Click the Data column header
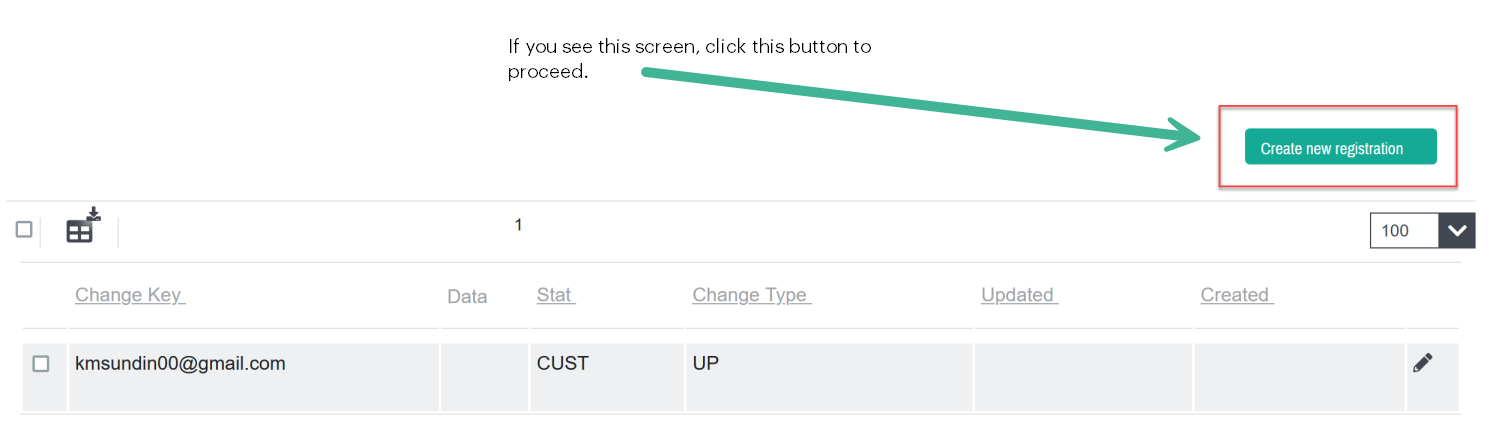The height and width of the screenshot is (428, 1499). point(467,296)
